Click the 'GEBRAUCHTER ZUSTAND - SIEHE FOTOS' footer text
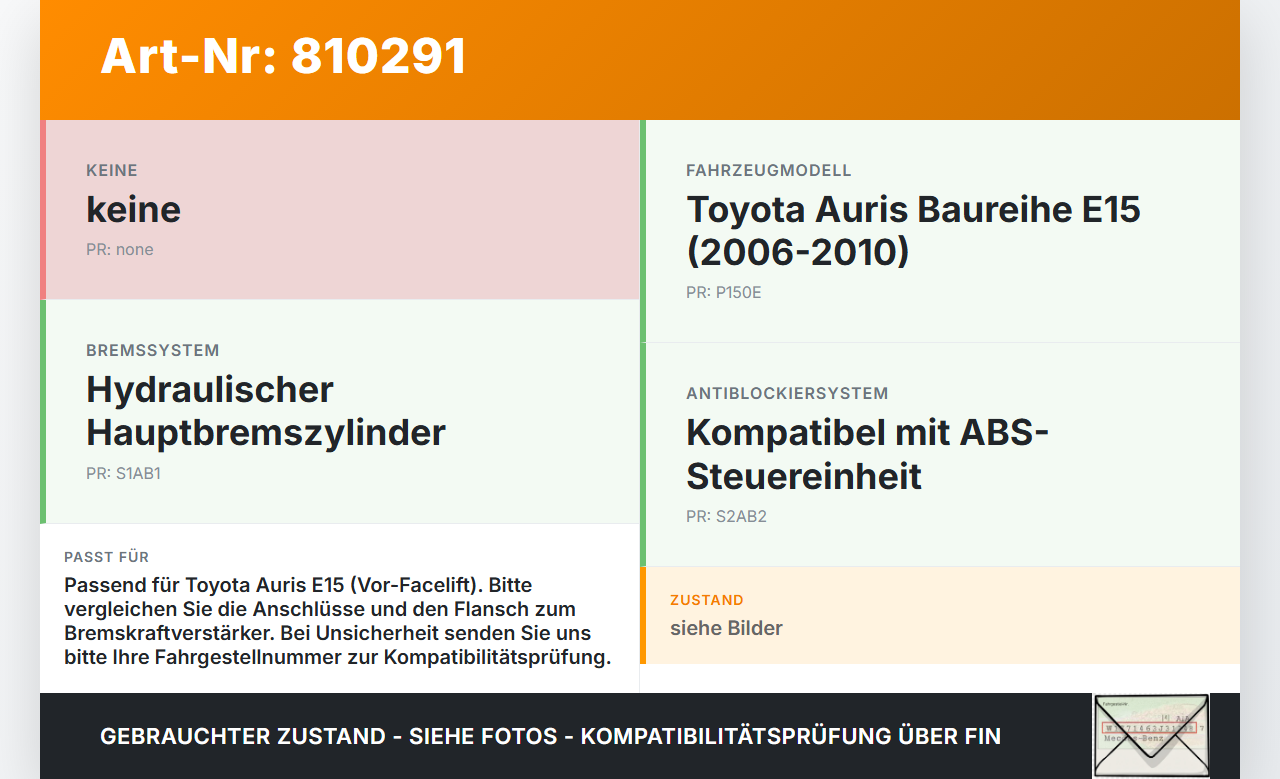This screenshot has width=1280, height=779. (x=550, y=736)
